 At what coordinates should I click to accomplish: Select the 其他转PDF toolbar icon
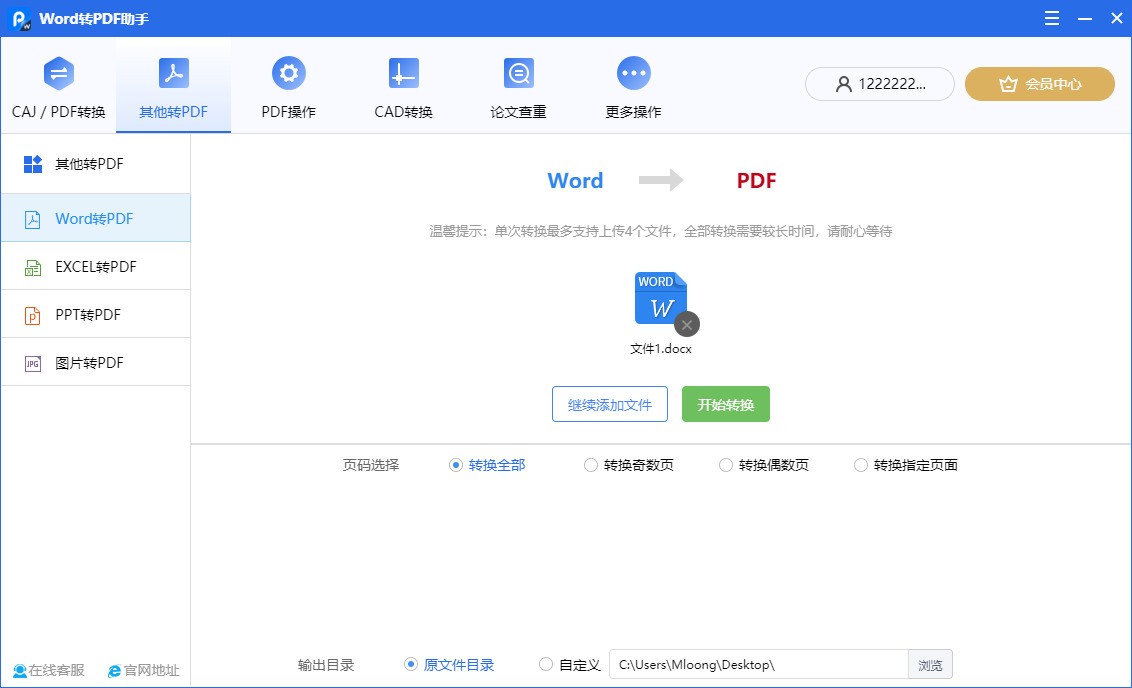pyautogui.click(x=173, y=73)
